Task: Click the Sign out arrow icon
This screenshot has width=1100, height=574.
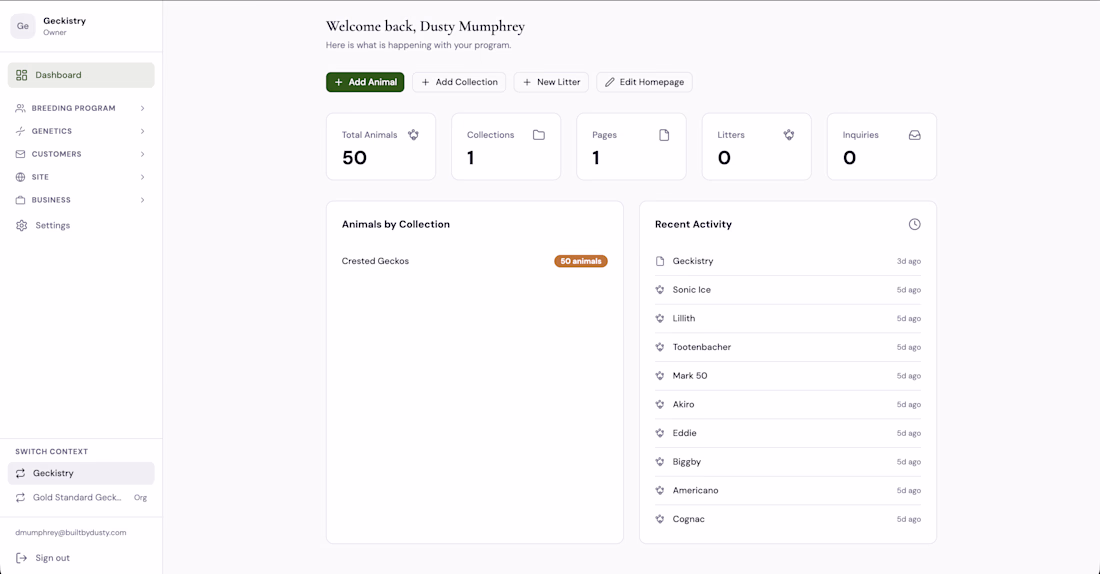Action: pyautogui.click(x=22, y=558)
